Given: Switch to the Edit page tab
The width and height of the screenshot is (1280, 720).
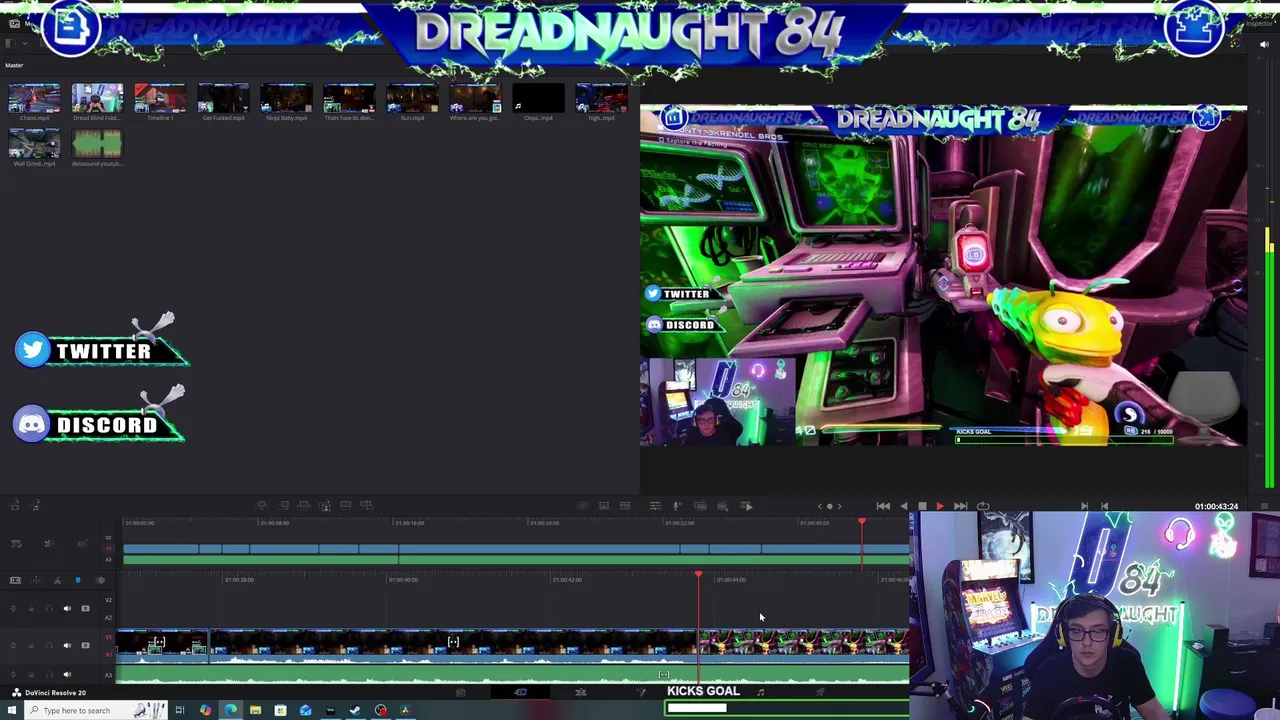Looking at the screenshot, I should pyautogui.click(x=581, y=692).
